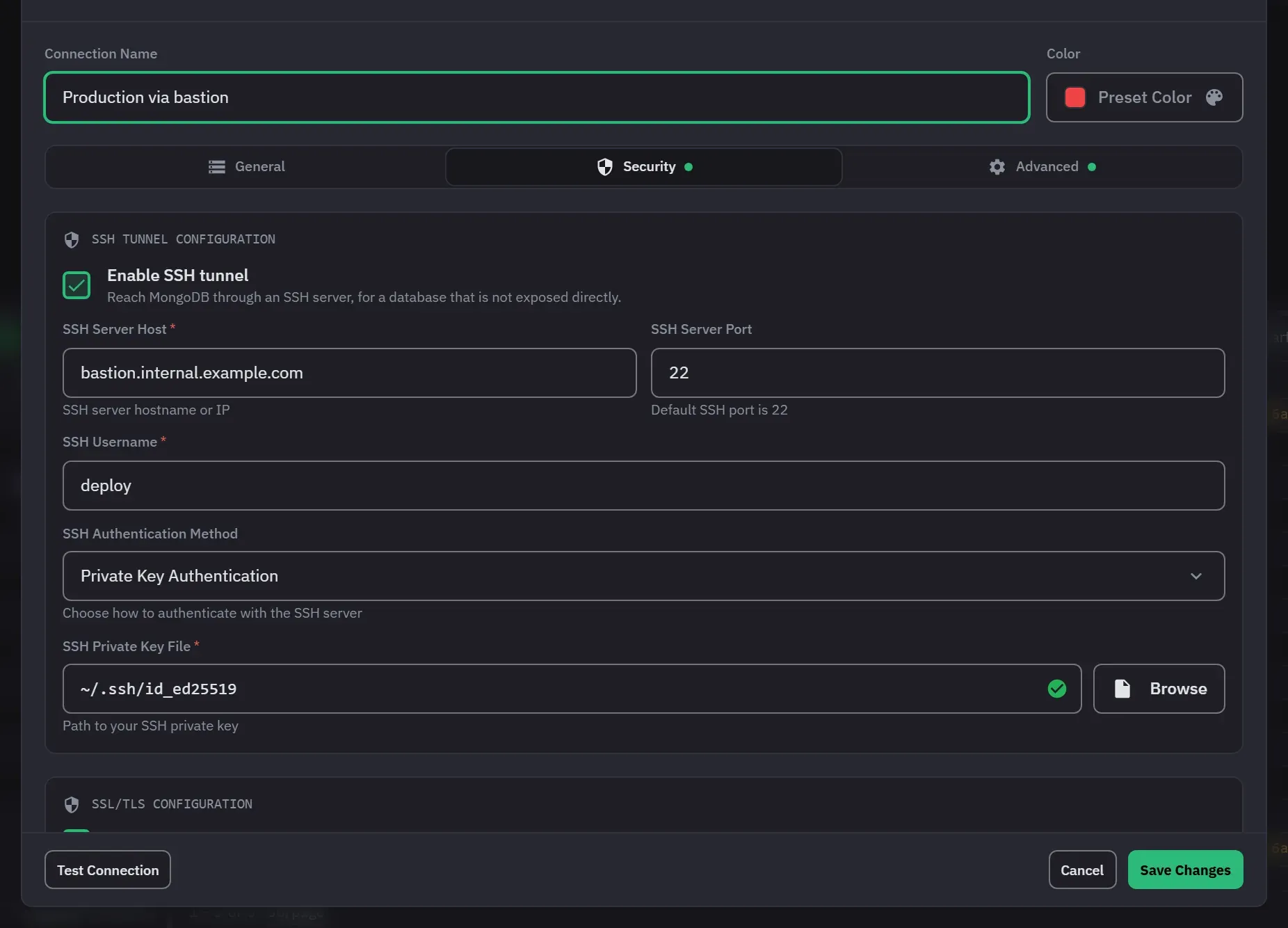The height and width of the screenshot is (928, 1288).
Task: Click the green dot on Security tab
Action: click(689, 167)
